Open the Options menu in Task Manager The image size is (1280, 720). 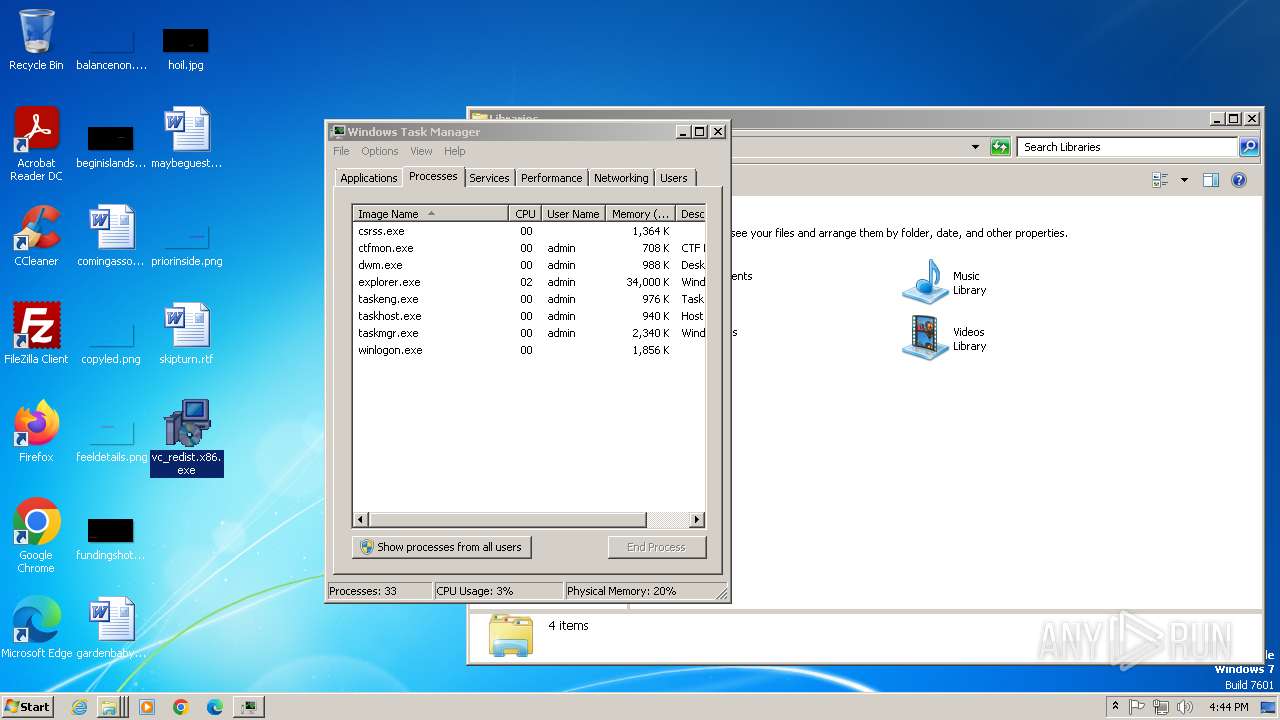coord(380,151)
